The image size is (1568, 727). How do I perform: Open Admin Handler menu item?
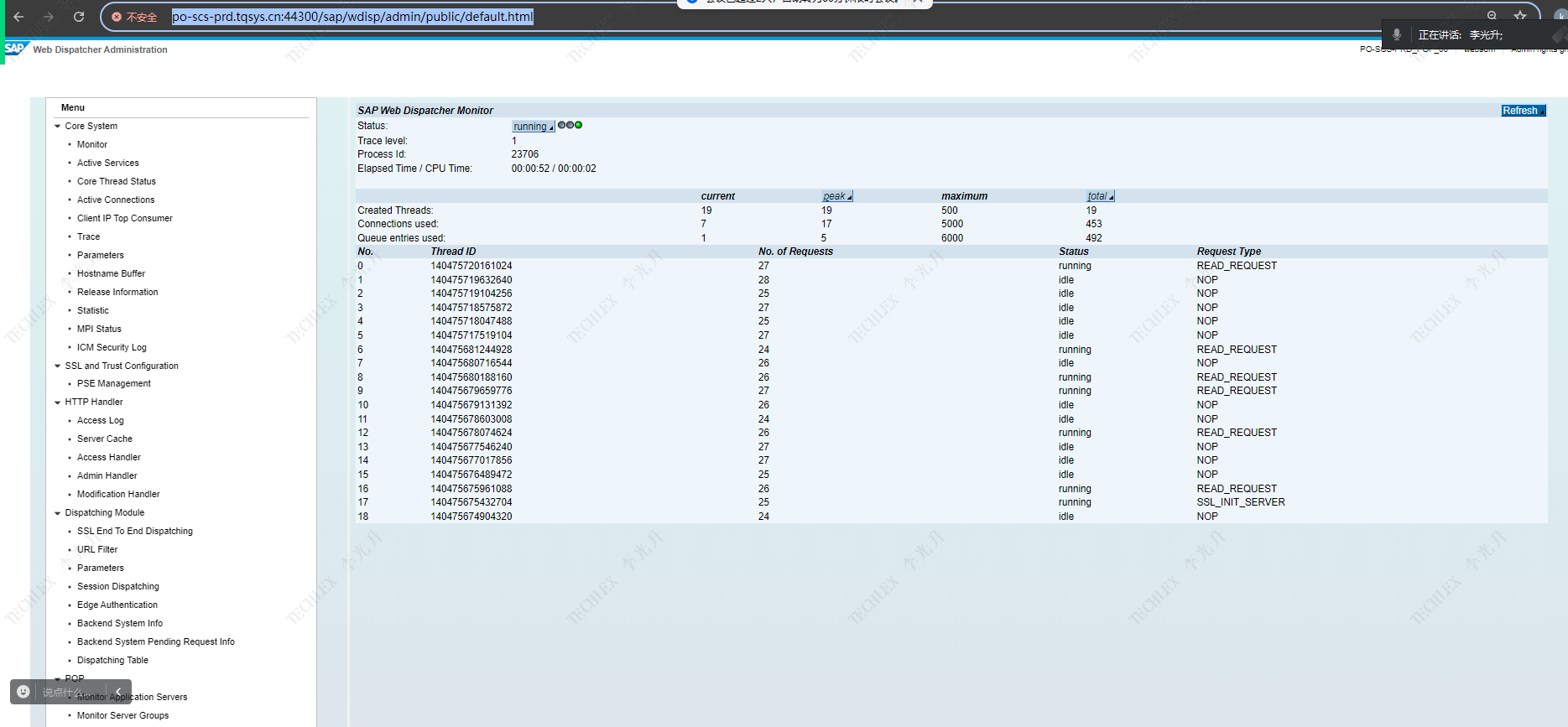pos(107,475)
